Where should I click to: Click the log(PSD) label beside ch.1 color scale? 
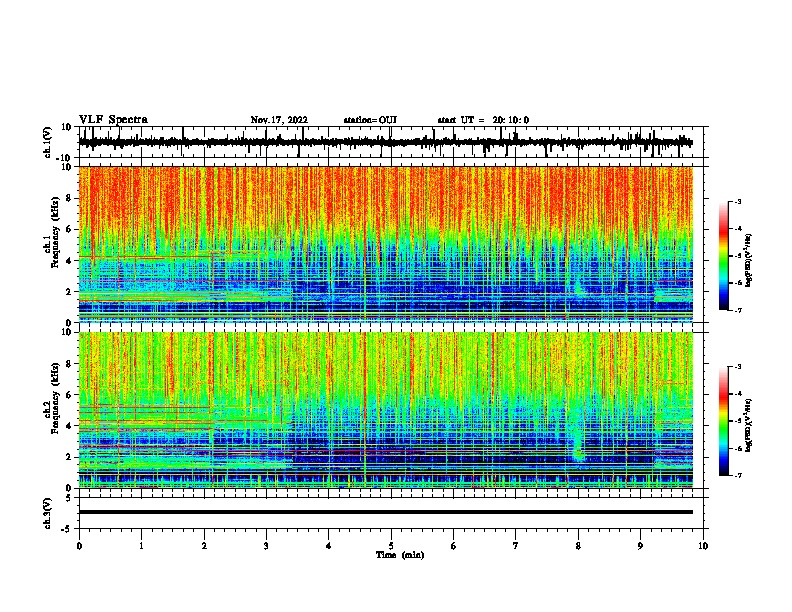748,261
